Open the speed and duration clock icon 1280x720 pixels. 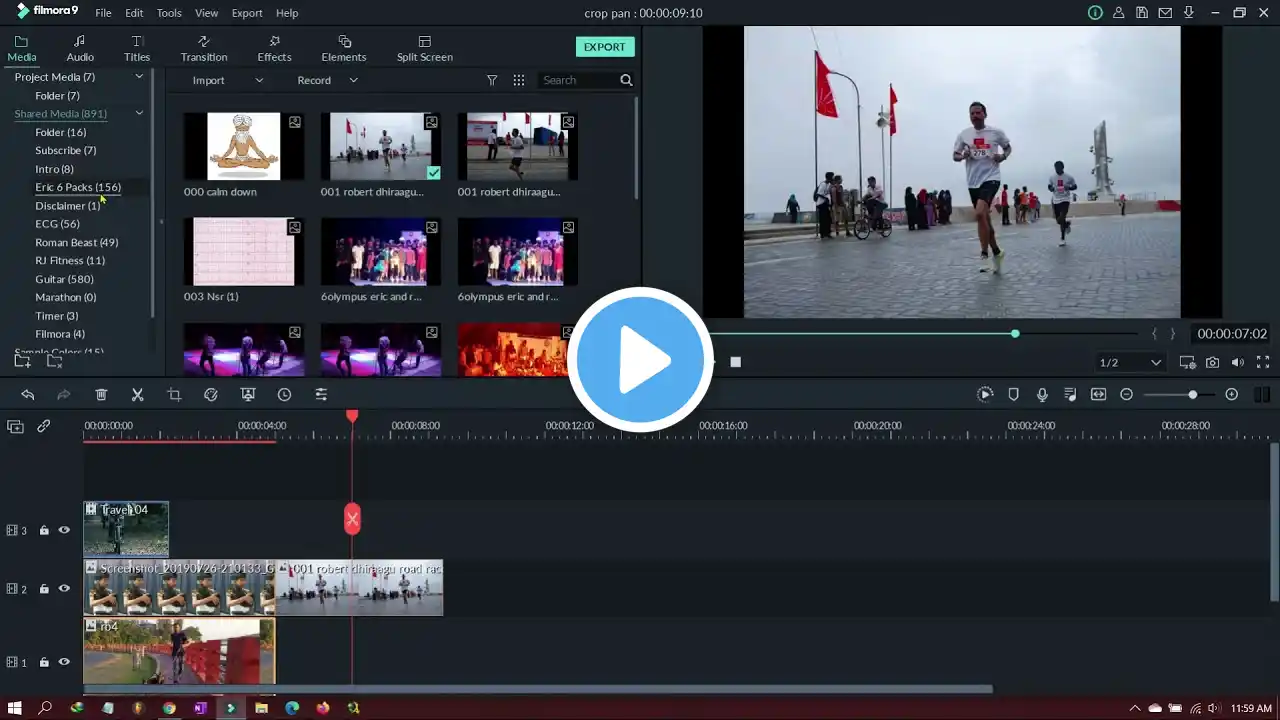(x=284, y=395)
